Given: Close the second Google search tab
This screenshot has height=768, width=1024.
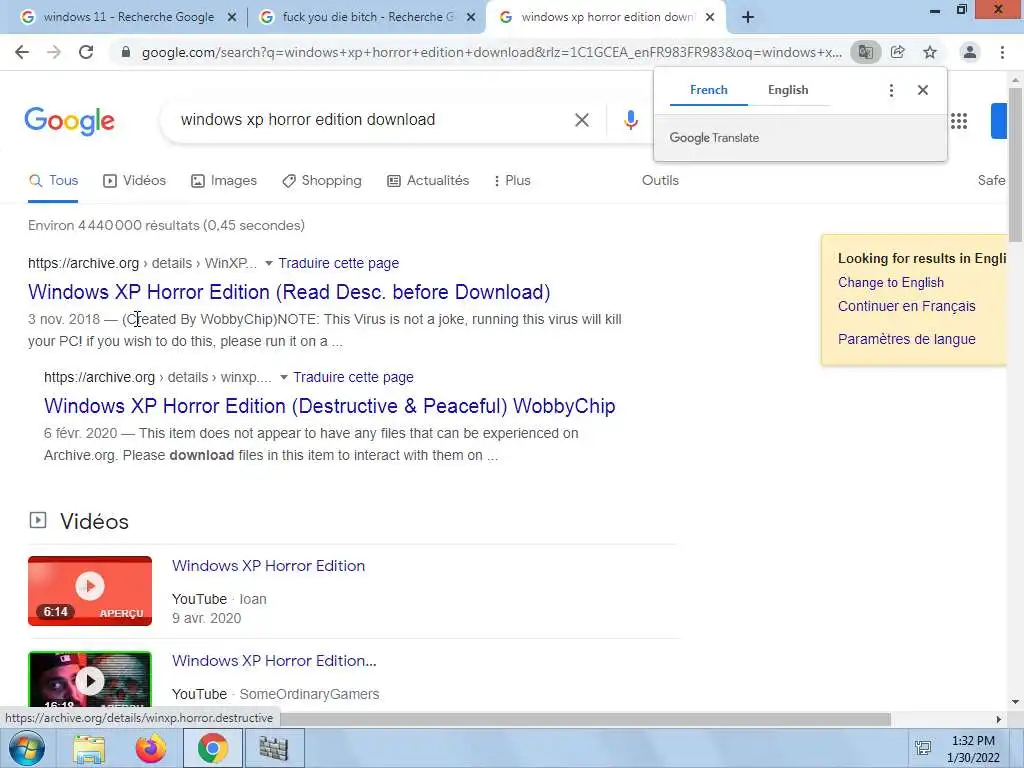Looking at the screenshot, I should 471,18.
